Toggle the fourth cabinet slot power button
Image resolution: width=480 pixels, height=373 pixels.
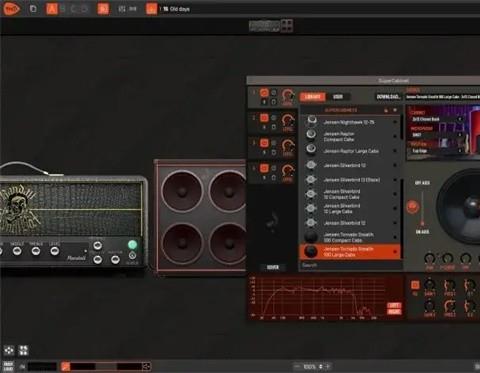click(264, 168)
